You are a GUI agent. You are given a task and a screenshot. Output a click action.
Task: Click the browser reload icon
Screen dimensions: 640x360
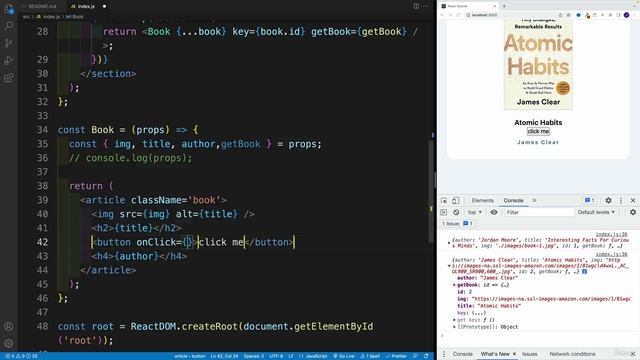pyautogui.click(x=458, y=15)
